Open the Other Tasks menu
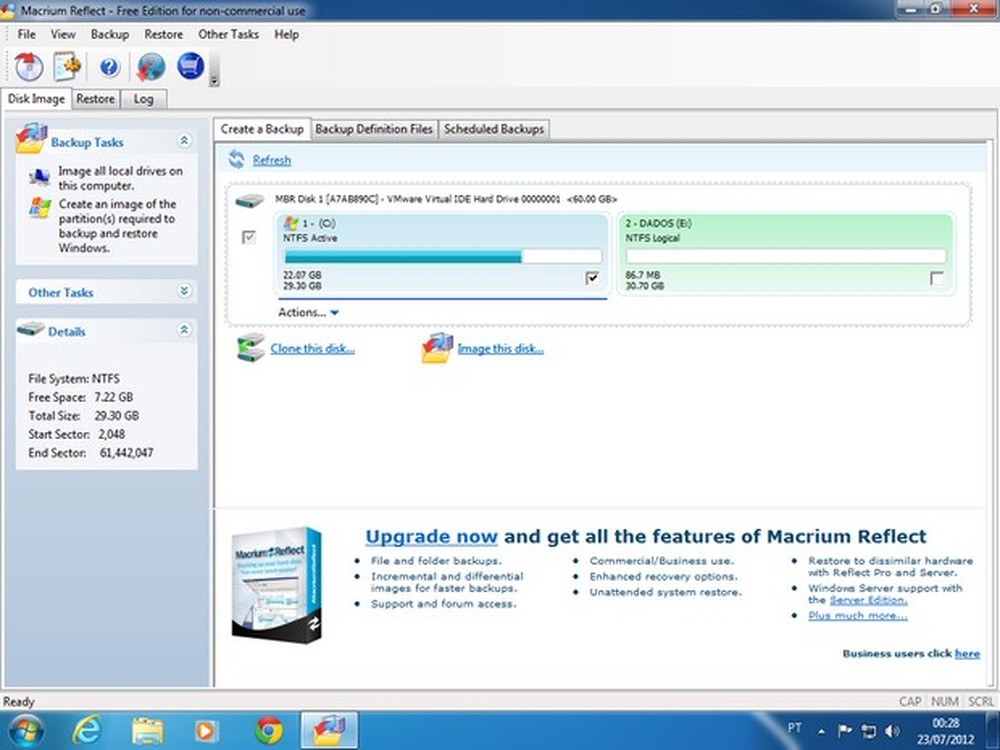Image resolution: width=1000 pixels, height=750 pixels. coord(228,34)
